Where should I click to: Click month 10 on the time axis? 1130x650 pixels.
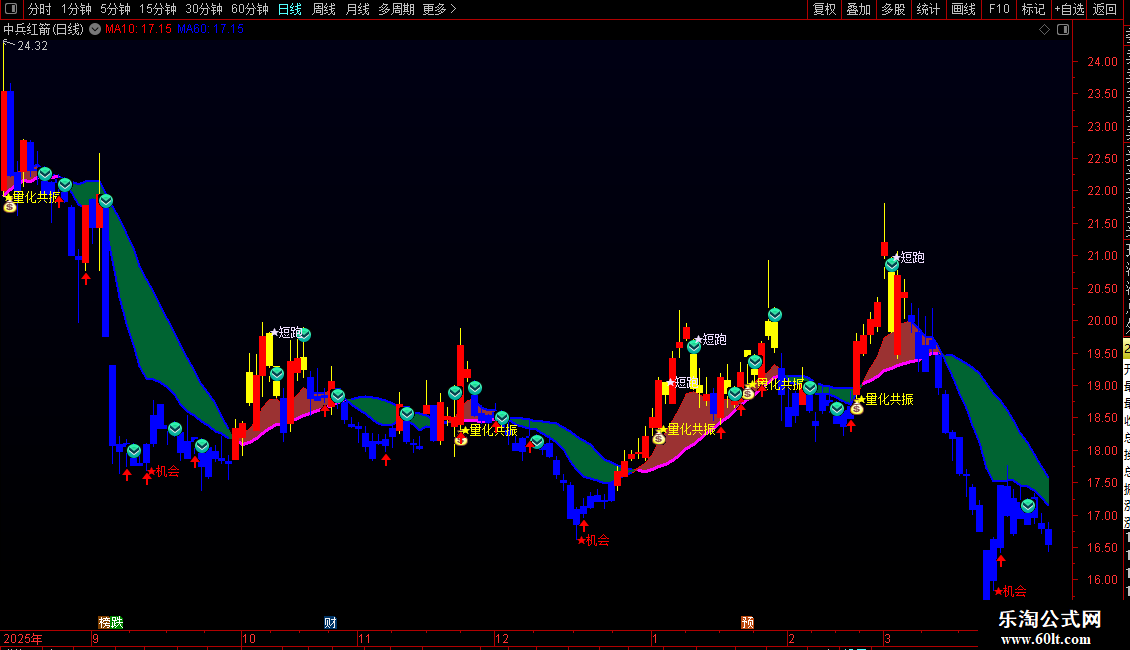point(249,639)
